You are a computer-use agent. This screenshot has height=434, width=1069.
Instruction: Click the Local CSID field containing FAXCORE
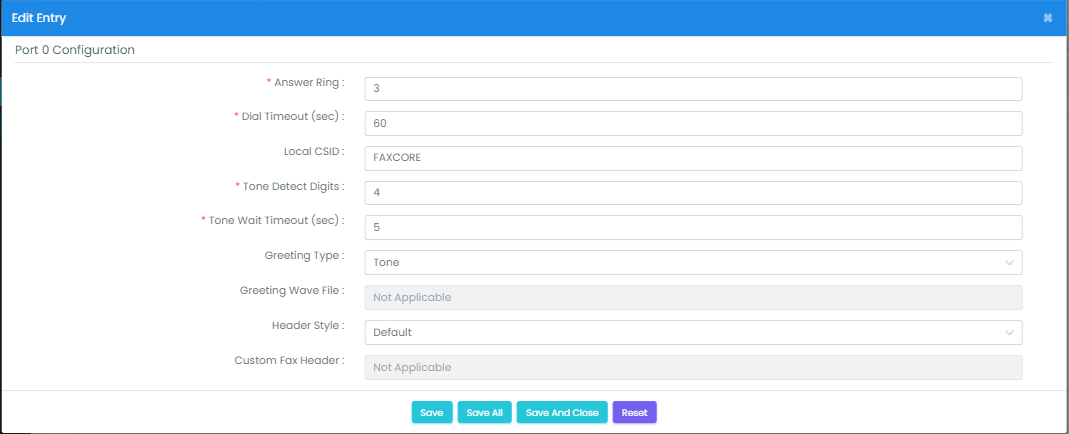[693, 158]
